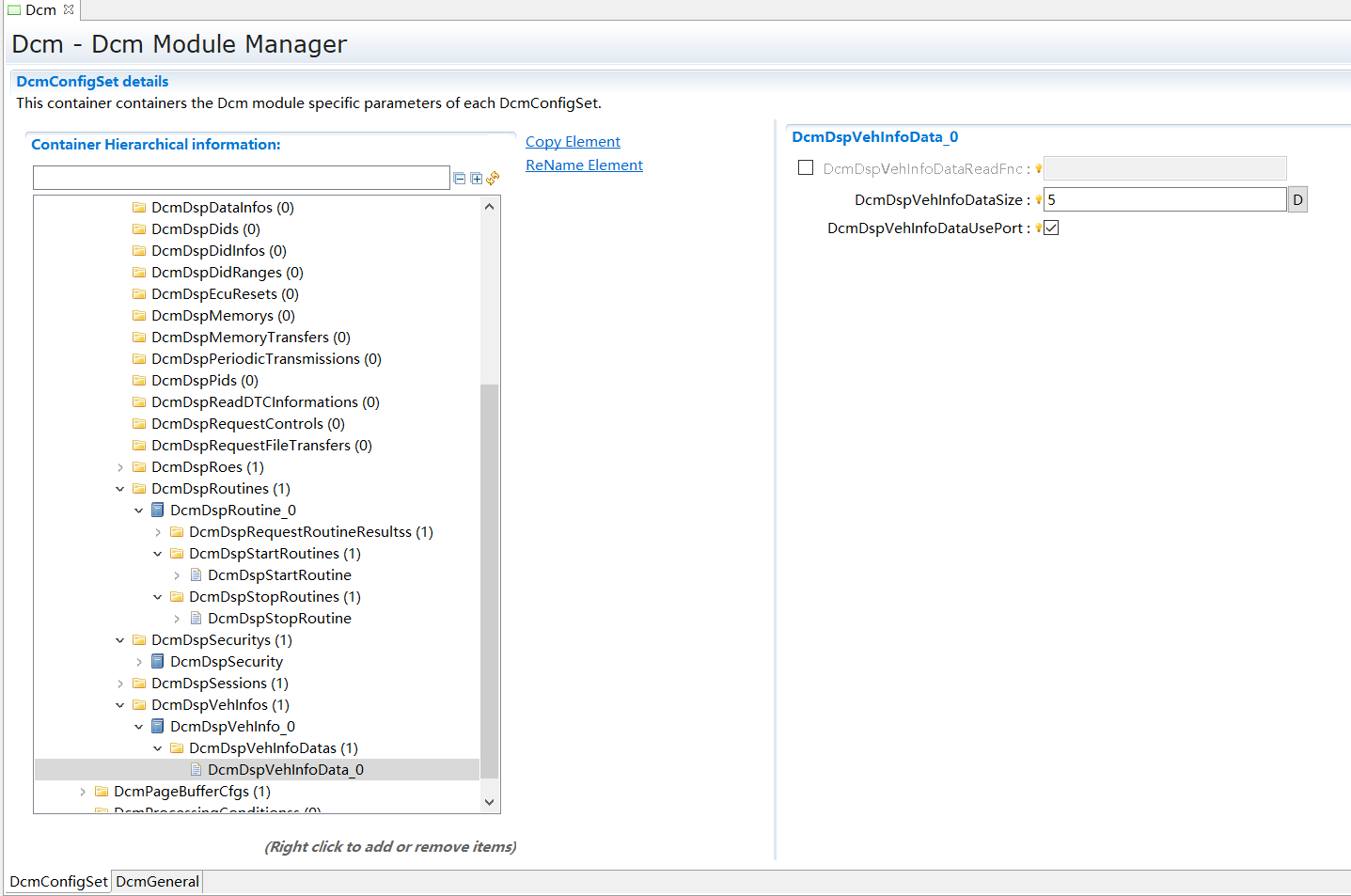
Task: Enable the DcmDspVehInfoDataReadFnc checkbox
Action: (806, 168)
